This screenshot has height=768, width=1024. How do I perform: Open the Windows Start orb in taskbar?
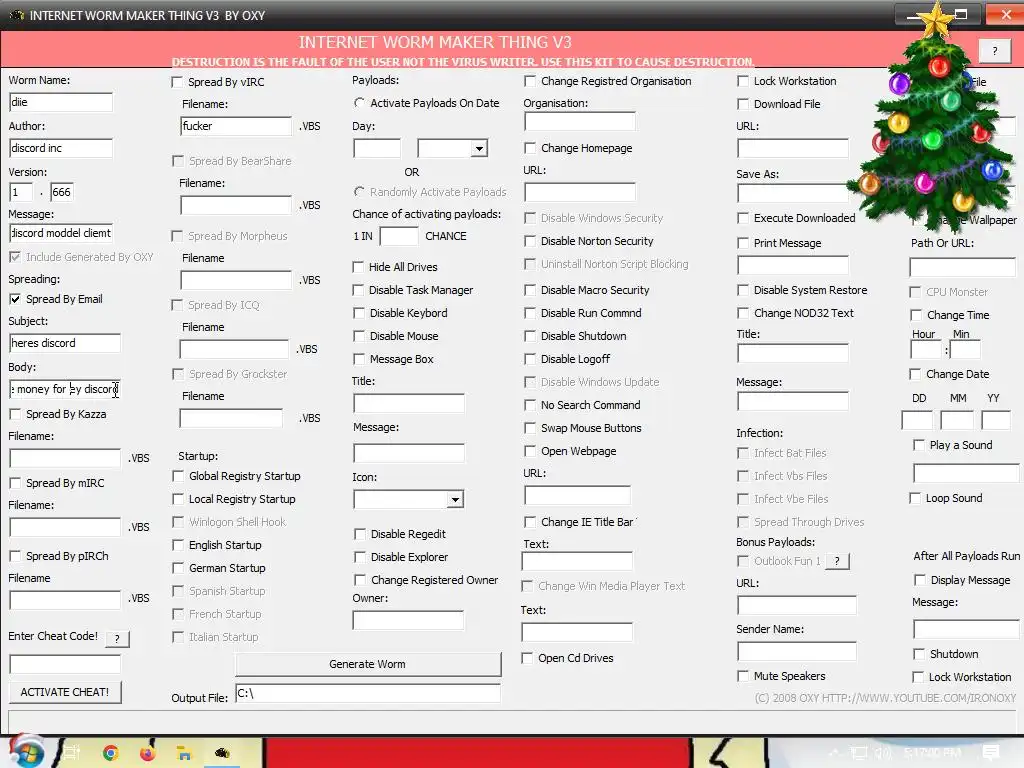(26, 752)
